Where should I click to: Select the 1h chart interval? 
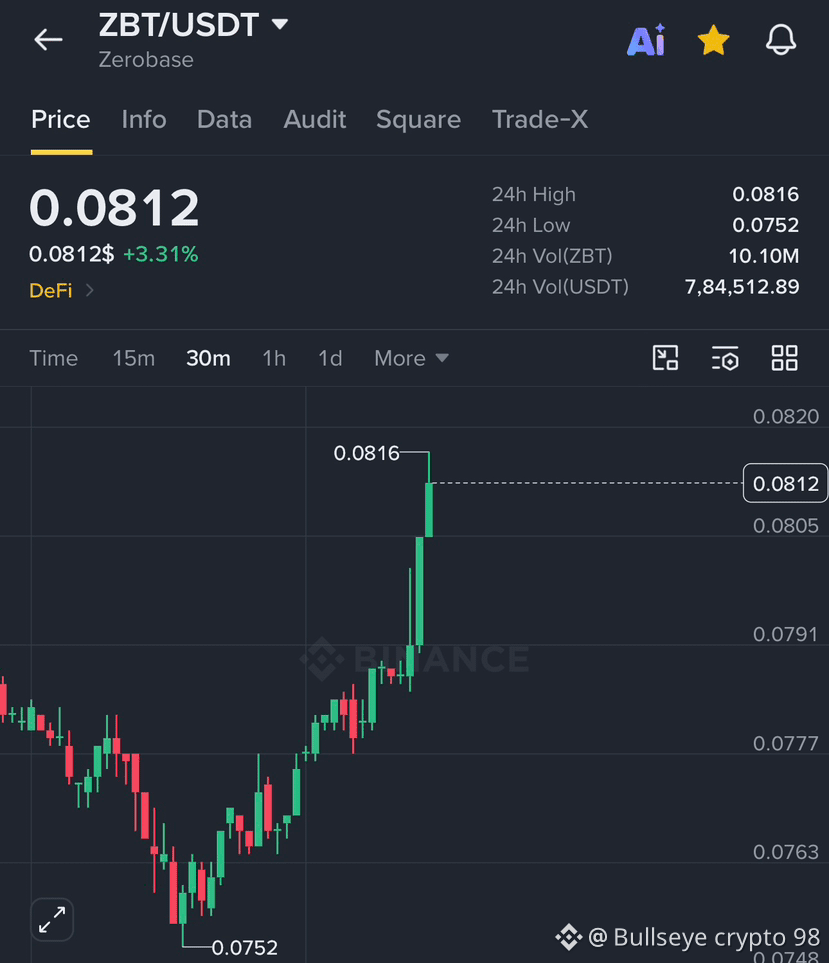274,358
